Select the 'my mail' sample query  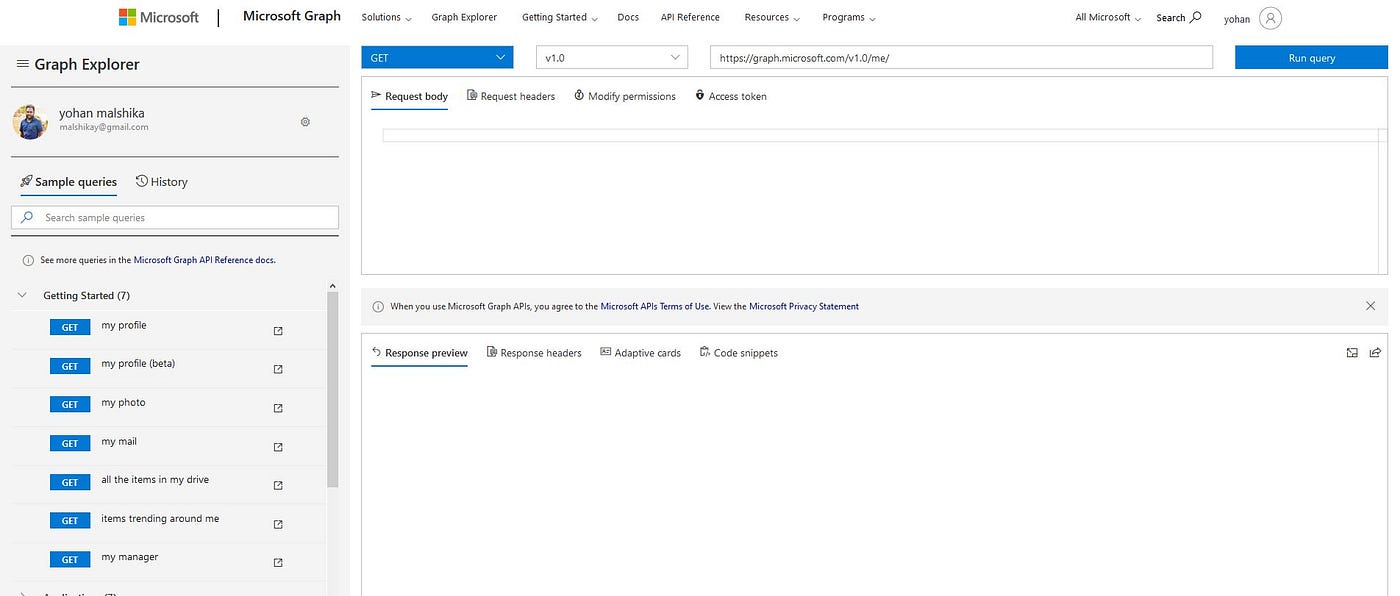click(119, 442)
